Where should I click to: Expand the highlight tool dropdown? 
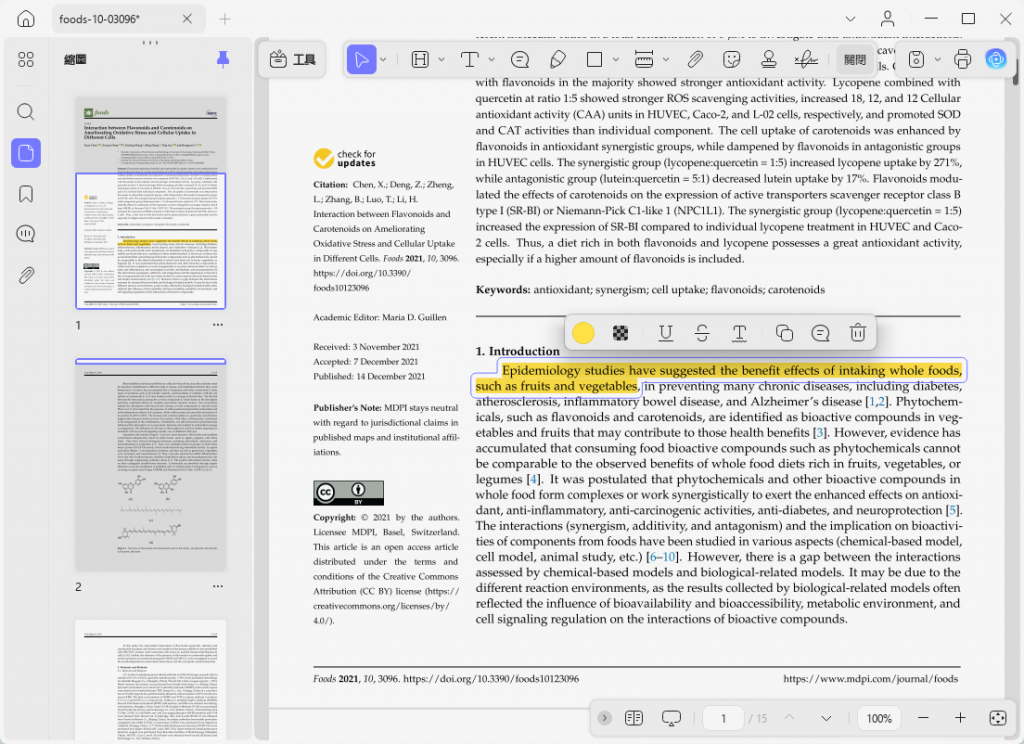[441, 59]
